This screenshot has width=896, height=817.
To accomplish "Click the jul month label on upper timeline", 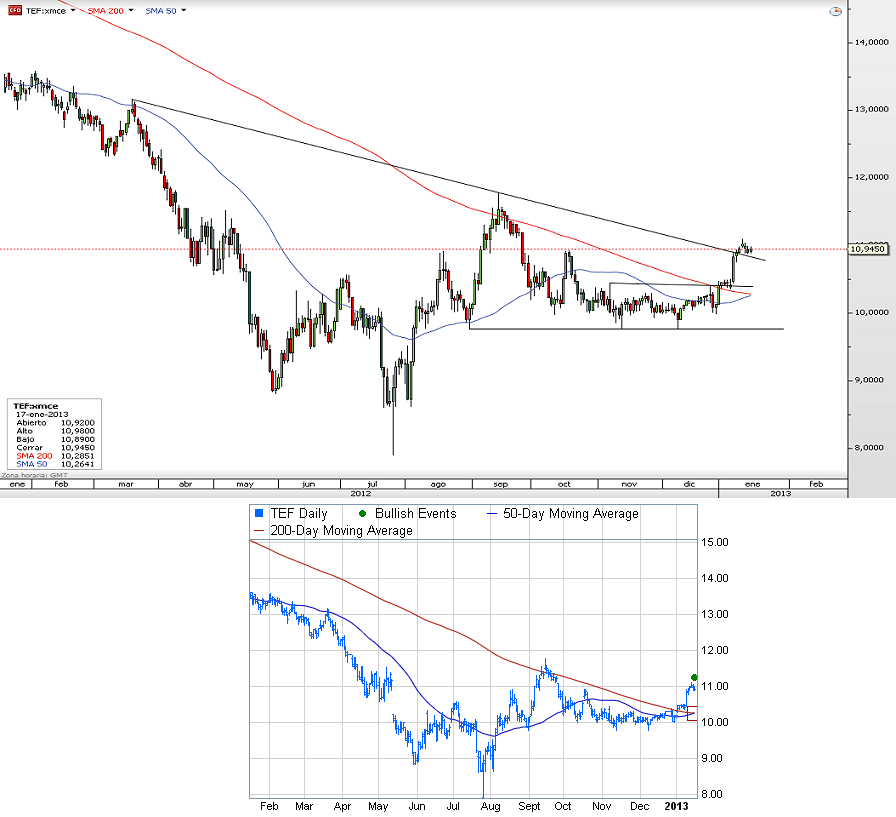I will pos(372,484).
